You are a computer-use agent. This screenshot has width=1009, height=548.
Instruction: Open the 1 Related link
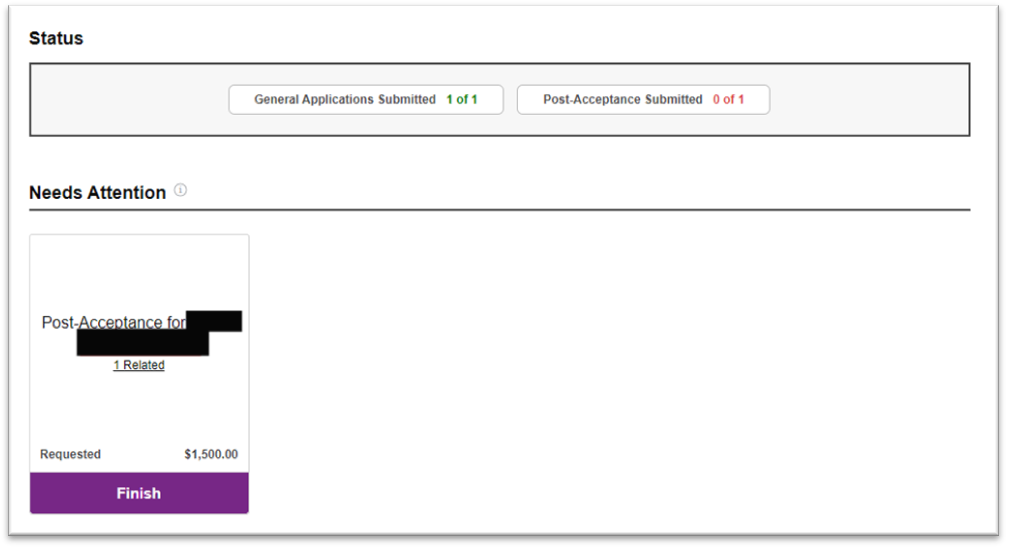pyautogui.click(x=139, y=365)
